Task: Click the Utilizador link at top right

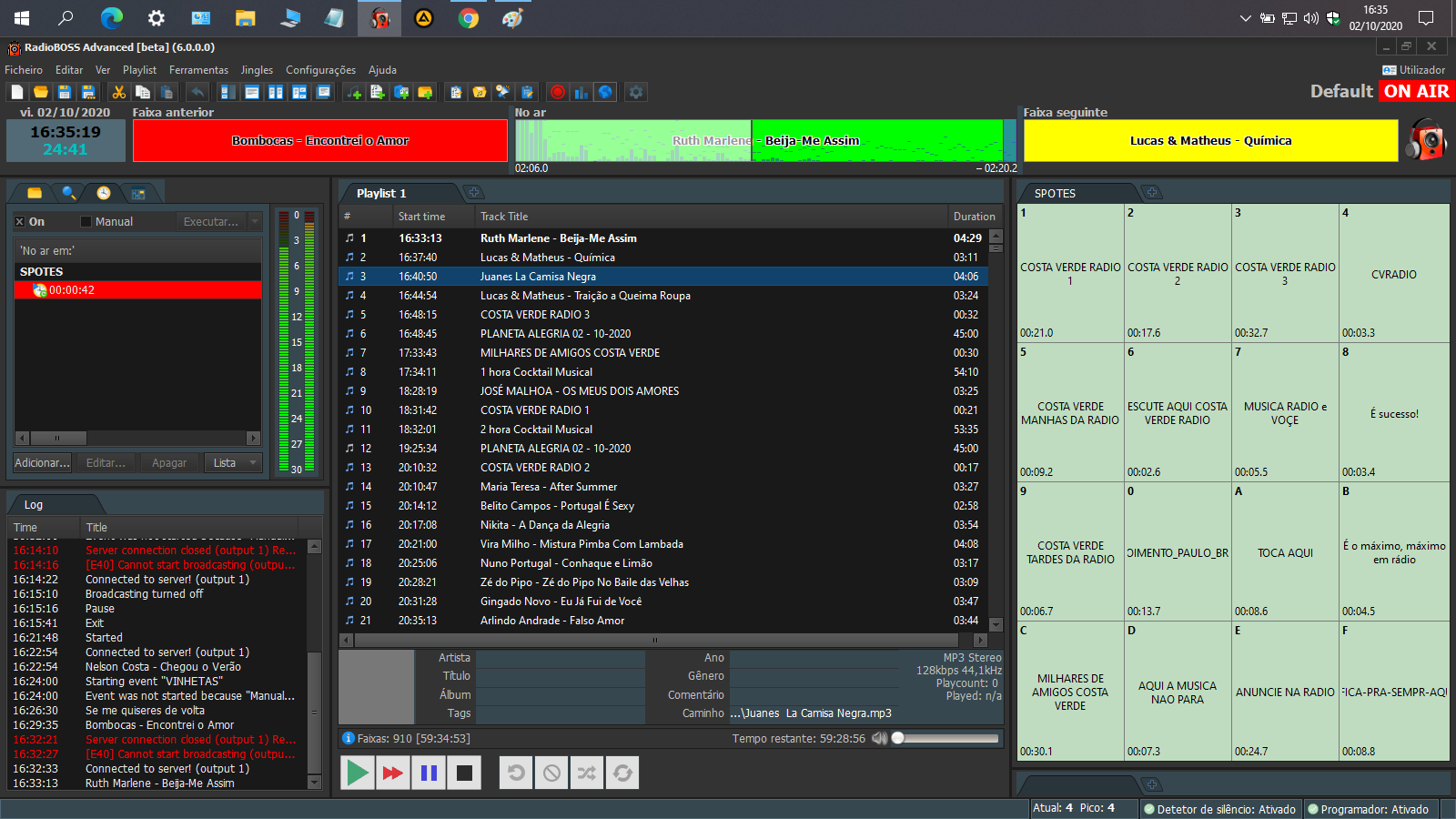Action: (x=1413, y=70)
